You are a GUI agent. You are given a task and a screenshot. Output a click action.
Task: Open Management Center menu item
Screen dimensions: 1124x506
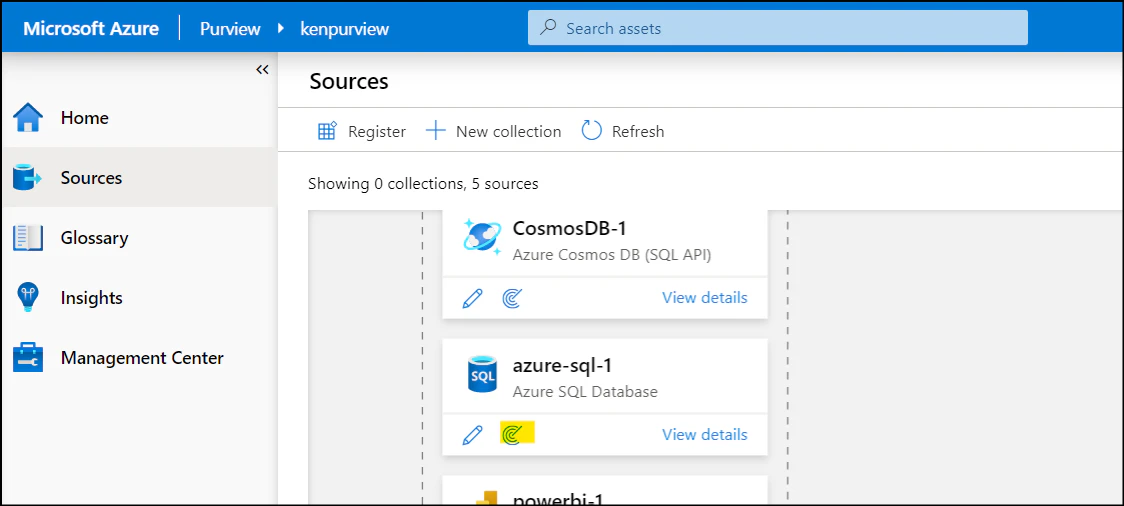(138, 358)
